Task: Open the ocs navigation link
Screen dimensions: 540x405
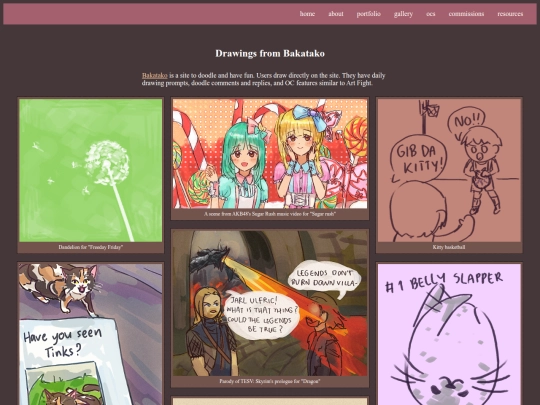Action: click(430, 14)
